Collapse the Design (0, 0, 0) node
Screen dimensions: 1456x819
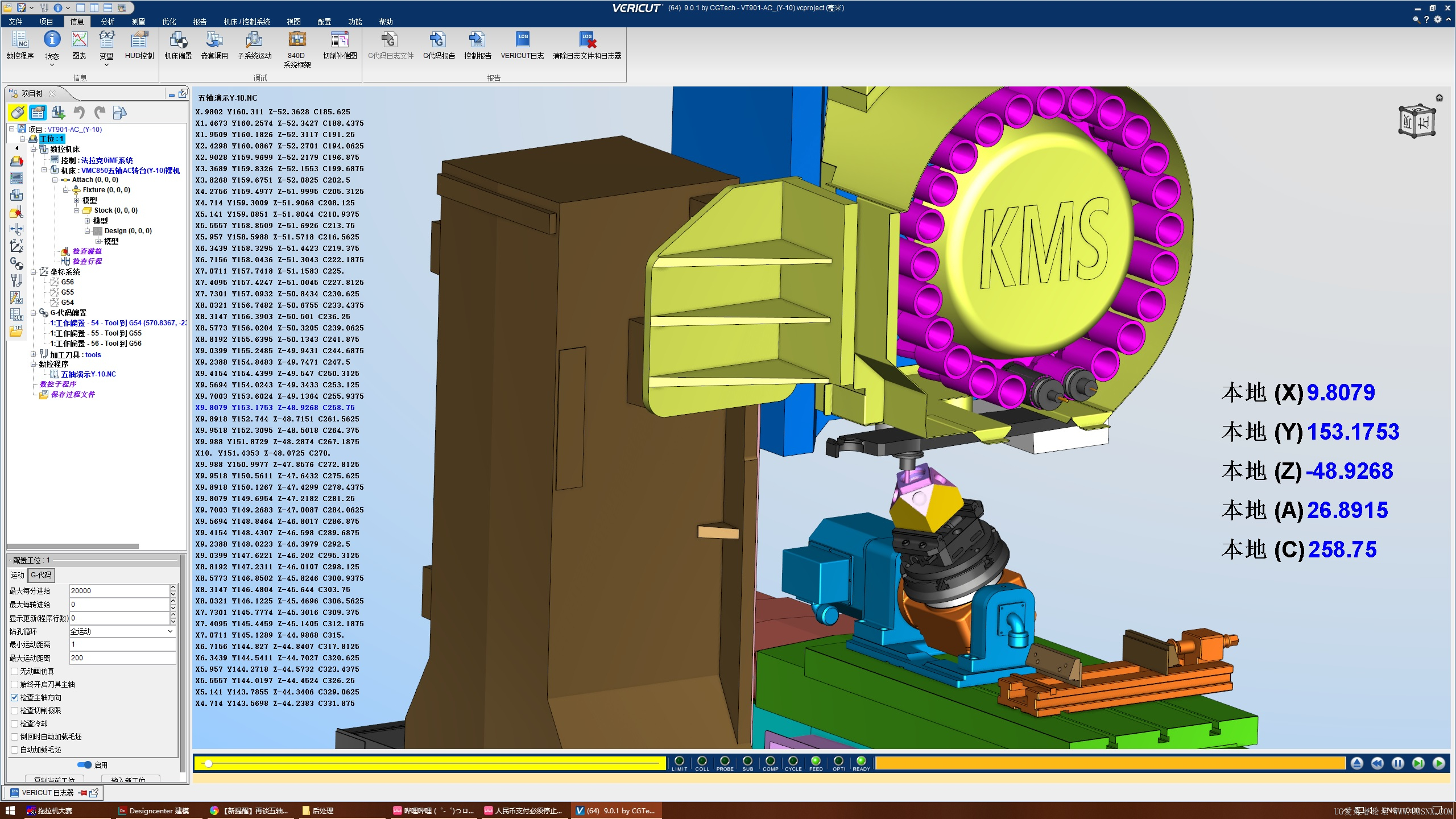[x=88, y=231]
